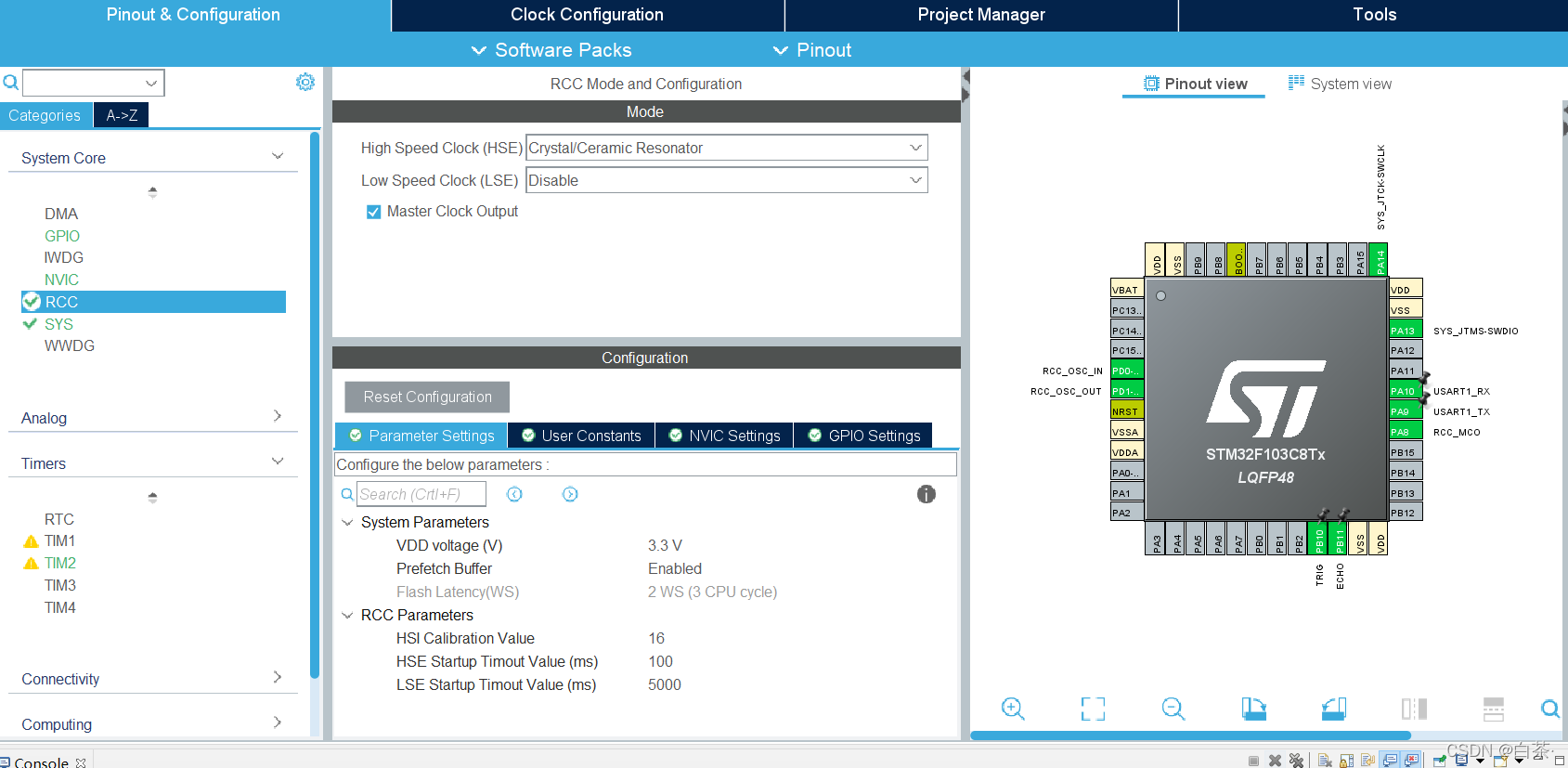This screenshot has height=768, width=1568.
Task: Remove launch from console
Action: pos(1275,761)
